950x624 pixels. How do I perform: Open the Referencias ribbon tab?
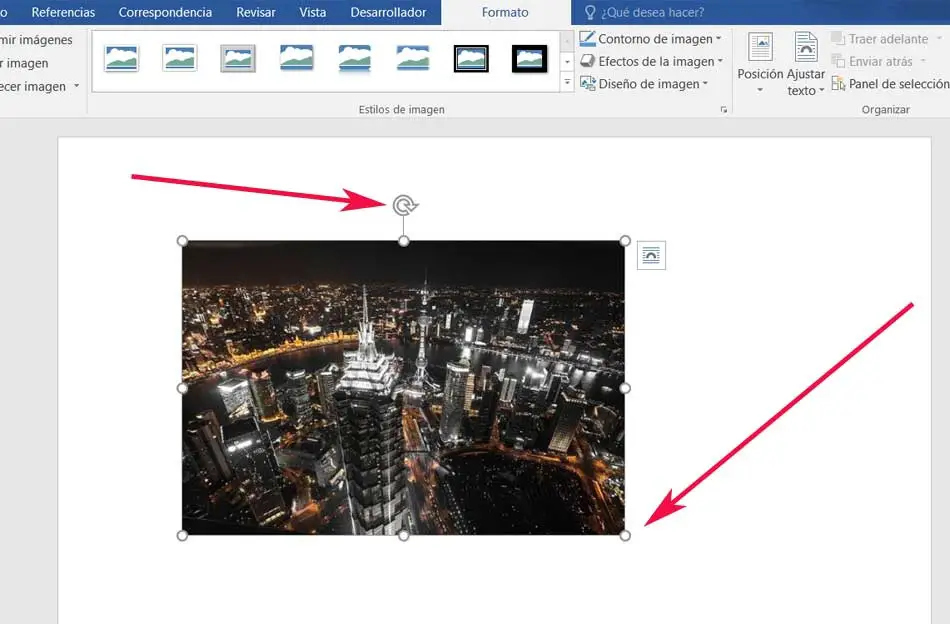(x=63, y=12)
